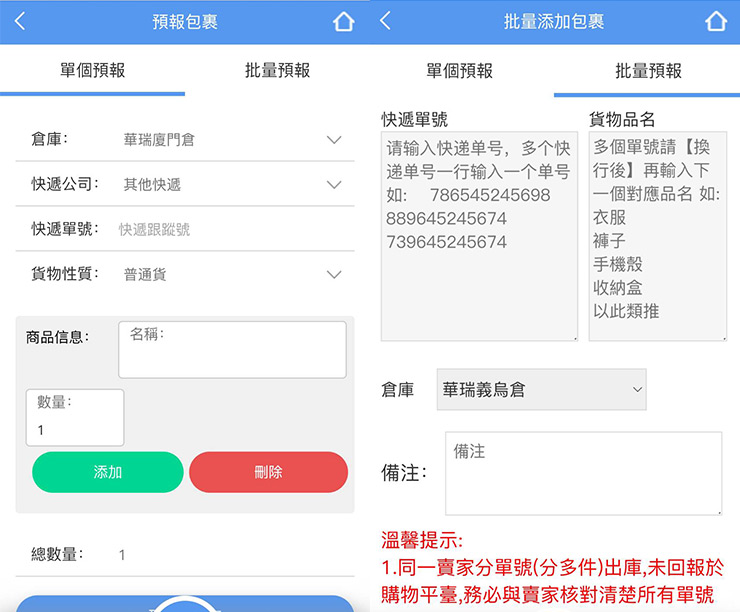
Task: Focus the 數量 quantity field
Action: (x=75, y=418)
